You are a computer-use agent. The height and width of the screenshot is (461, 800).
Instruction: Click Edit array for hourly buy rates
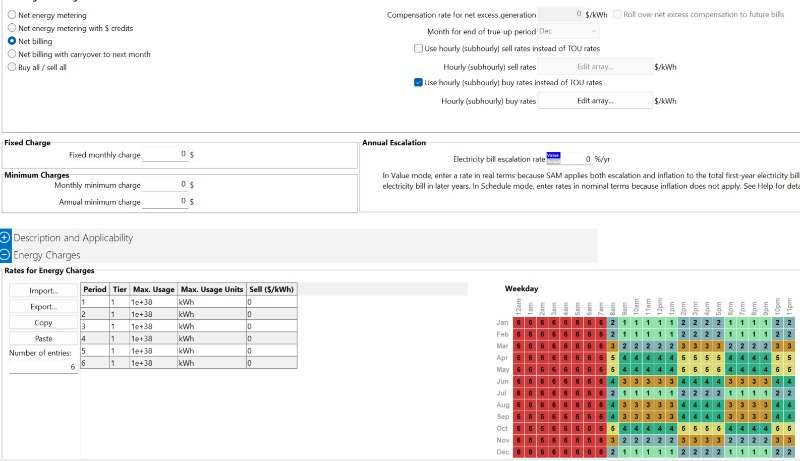point(594,101)
